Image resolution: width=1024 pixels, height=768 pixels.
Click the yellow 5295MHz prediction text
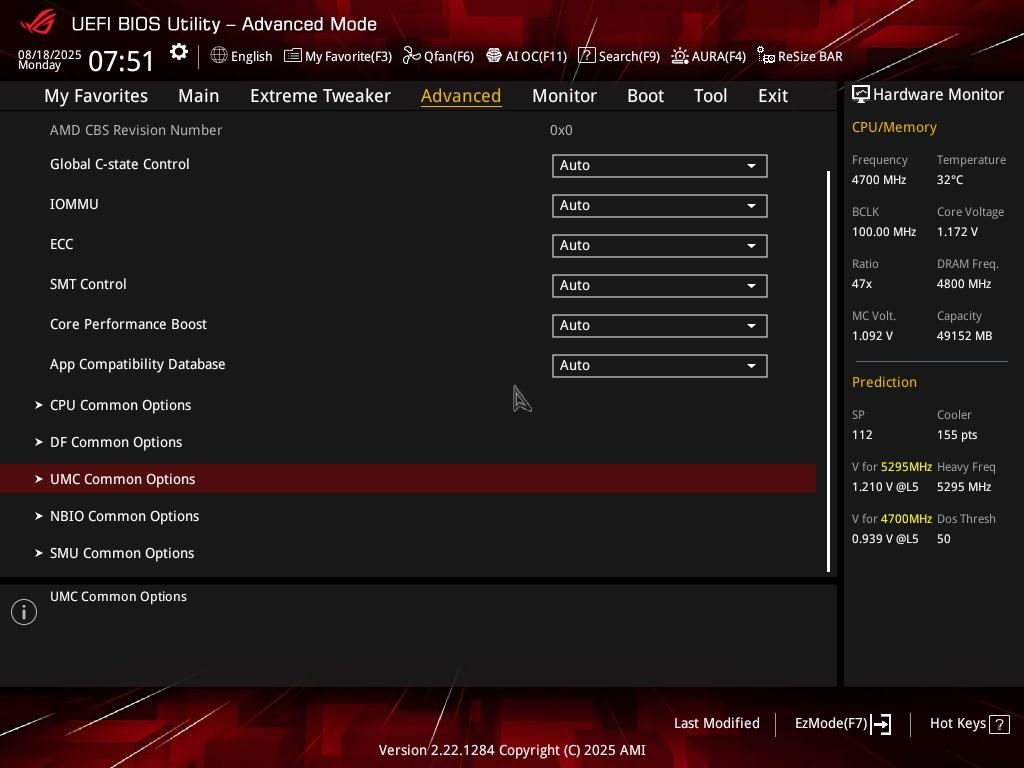tap(906, 467)
